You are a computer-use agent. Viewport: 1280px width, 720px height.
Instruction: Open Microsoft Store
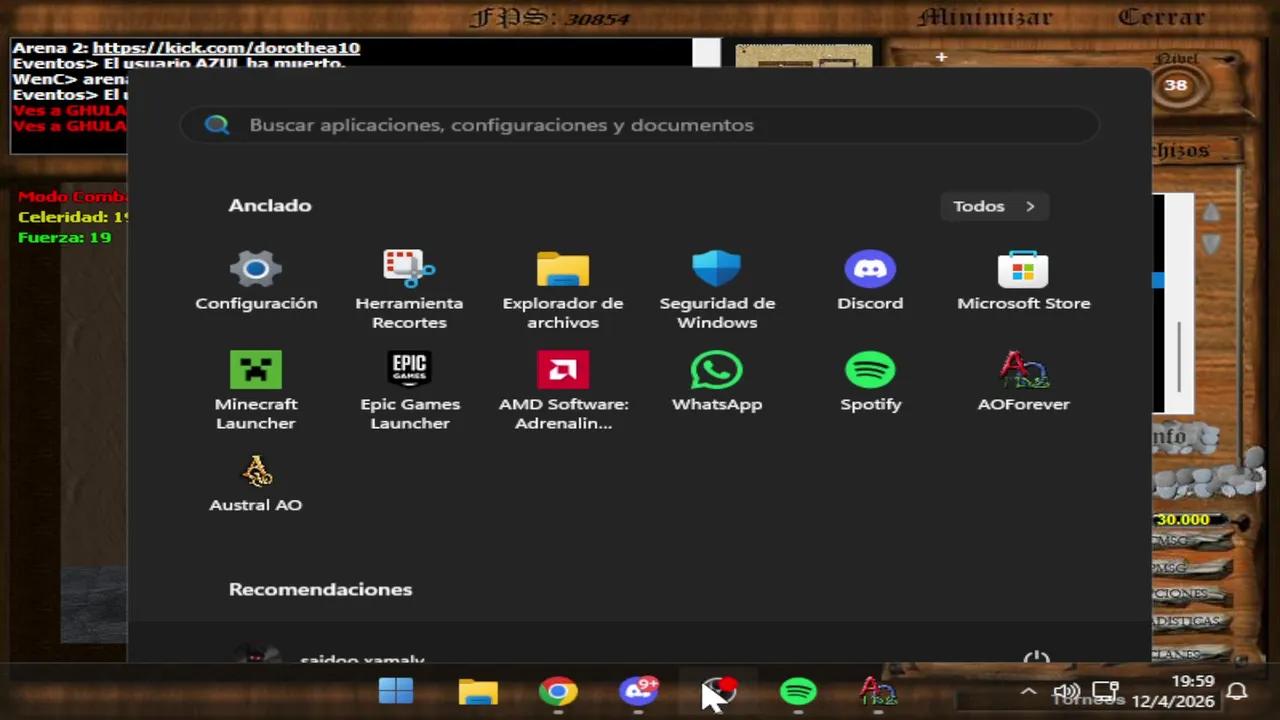(1023, 281)
